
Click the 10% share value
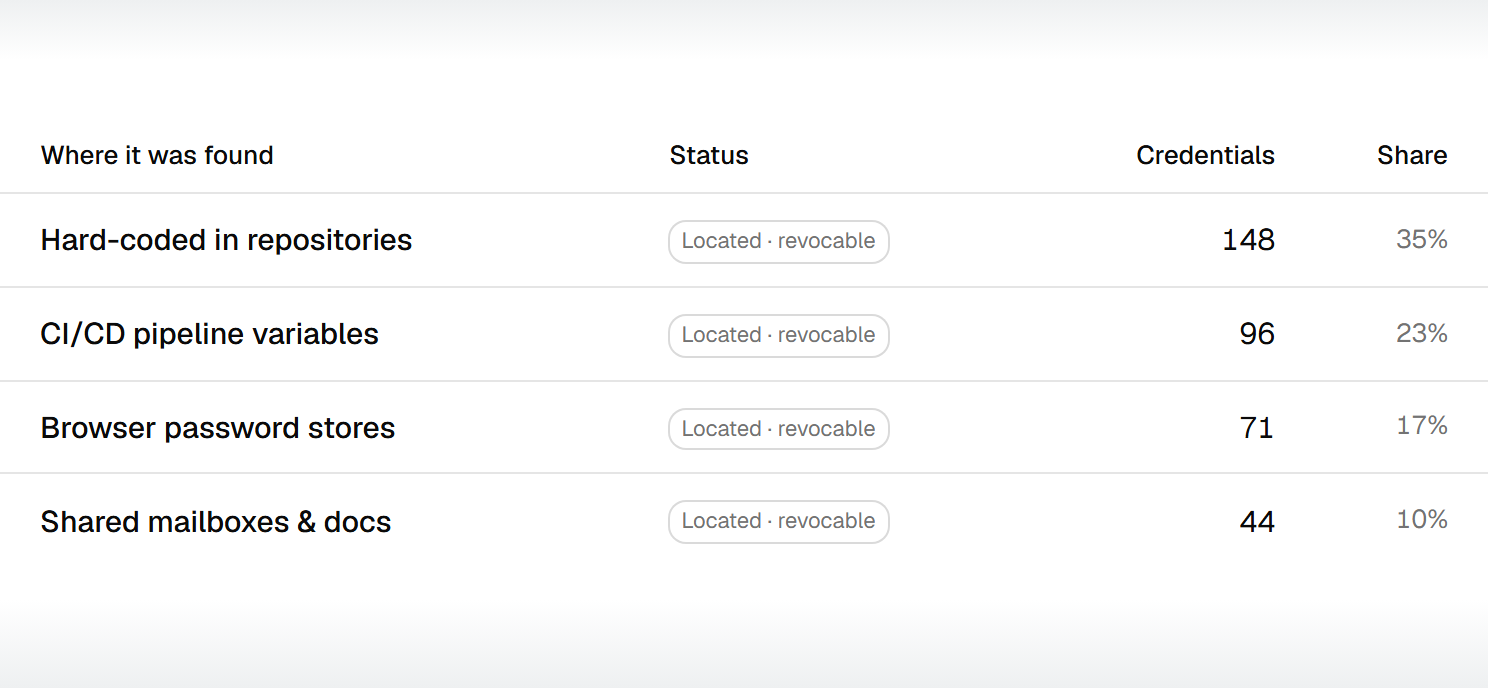(1422, 520)
